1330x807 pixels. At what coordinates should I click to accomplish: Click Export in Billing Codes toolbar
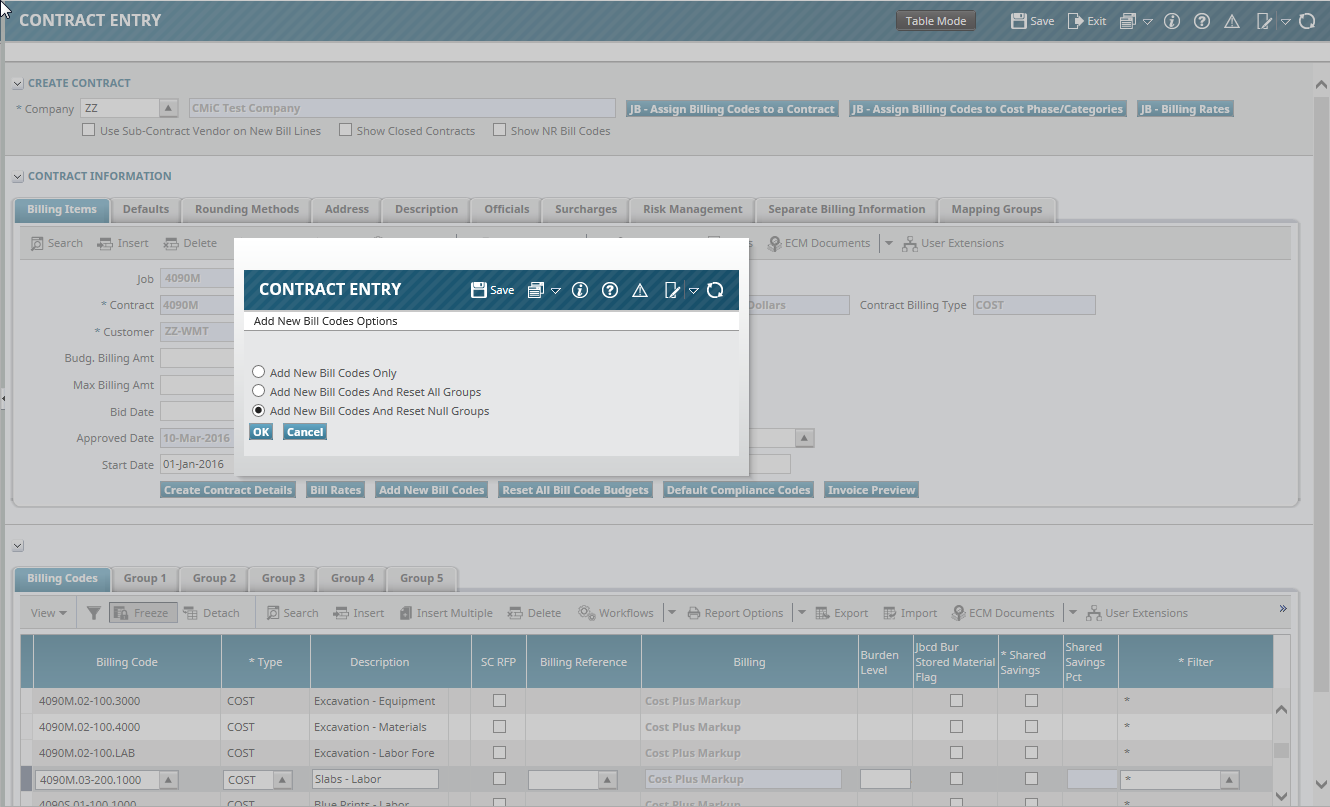pyautogui.click(x=841, y=613)
